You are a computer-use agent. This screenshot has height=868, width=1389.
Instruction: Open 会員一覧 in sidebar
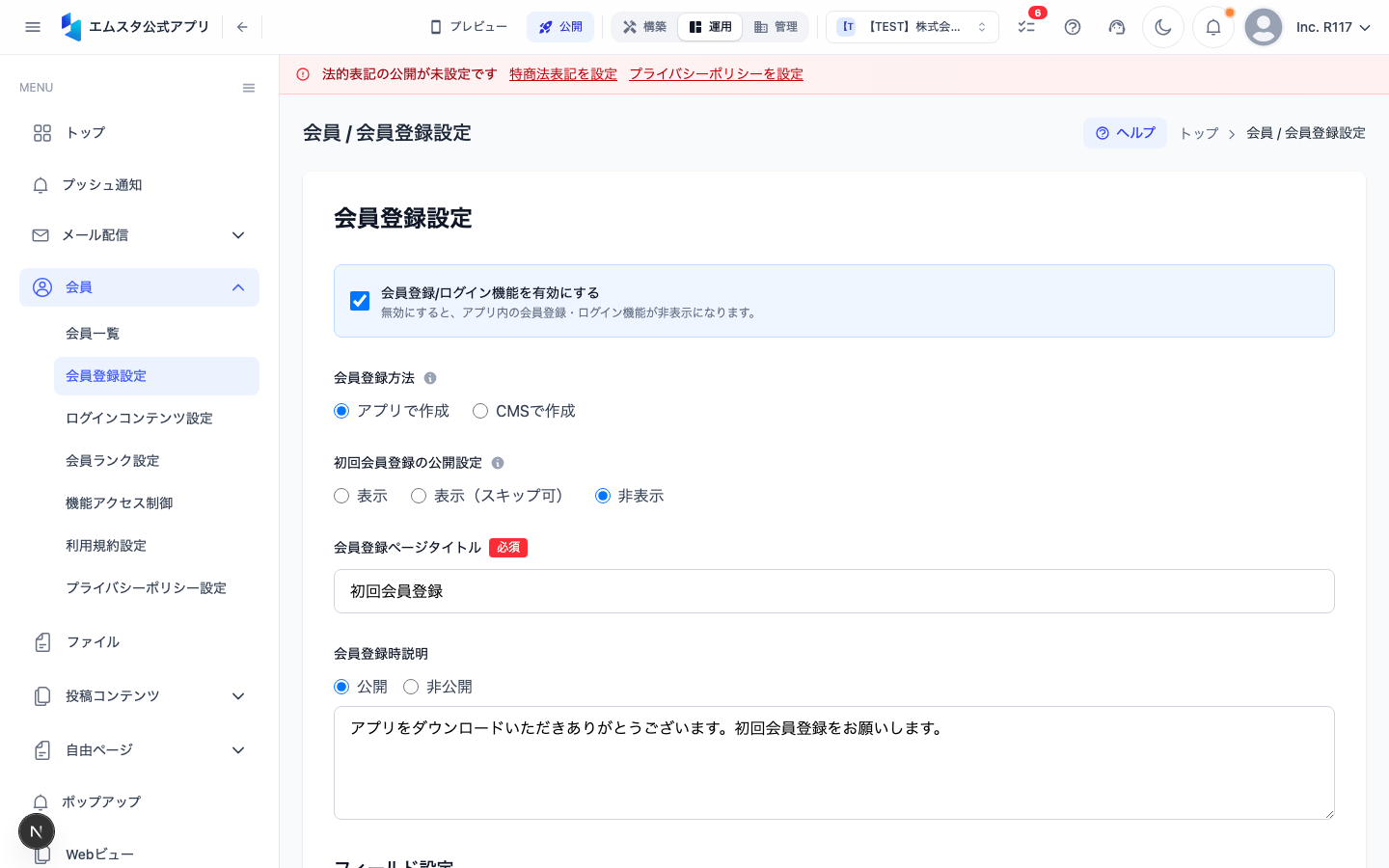pos(156,334)
